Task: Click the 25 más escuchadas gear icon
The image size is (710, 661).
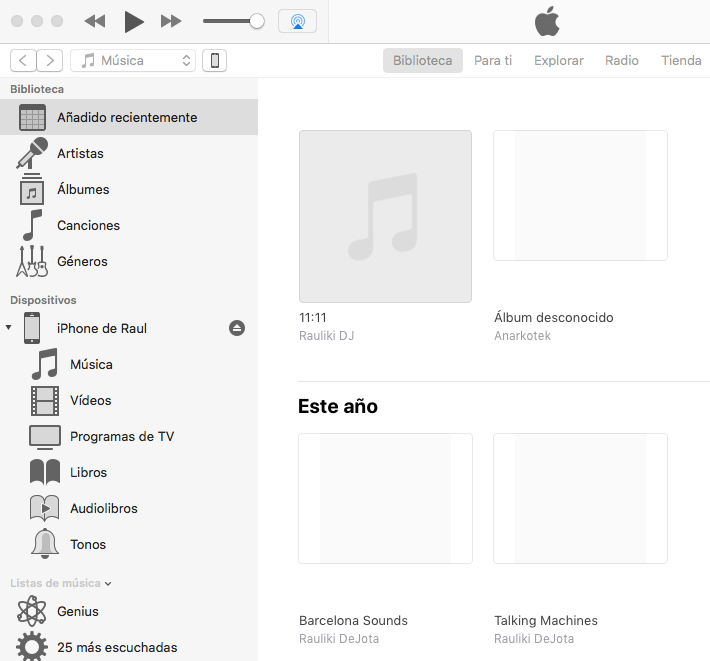Action: (x=32, y=646)
